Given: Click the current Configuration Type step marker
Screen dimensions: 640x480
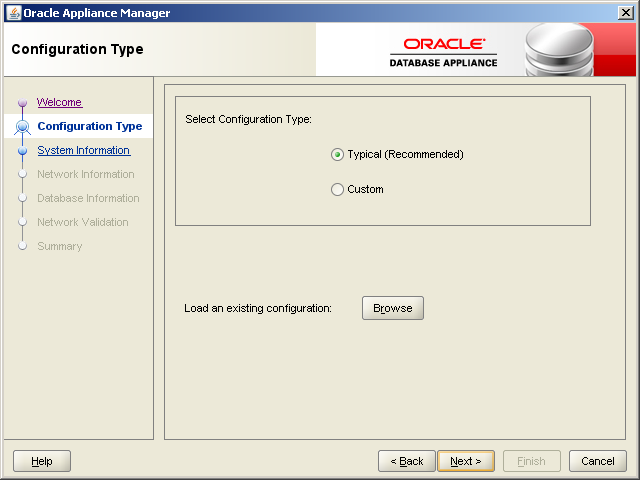Looking at the screenshot, I should click(22, 127).
